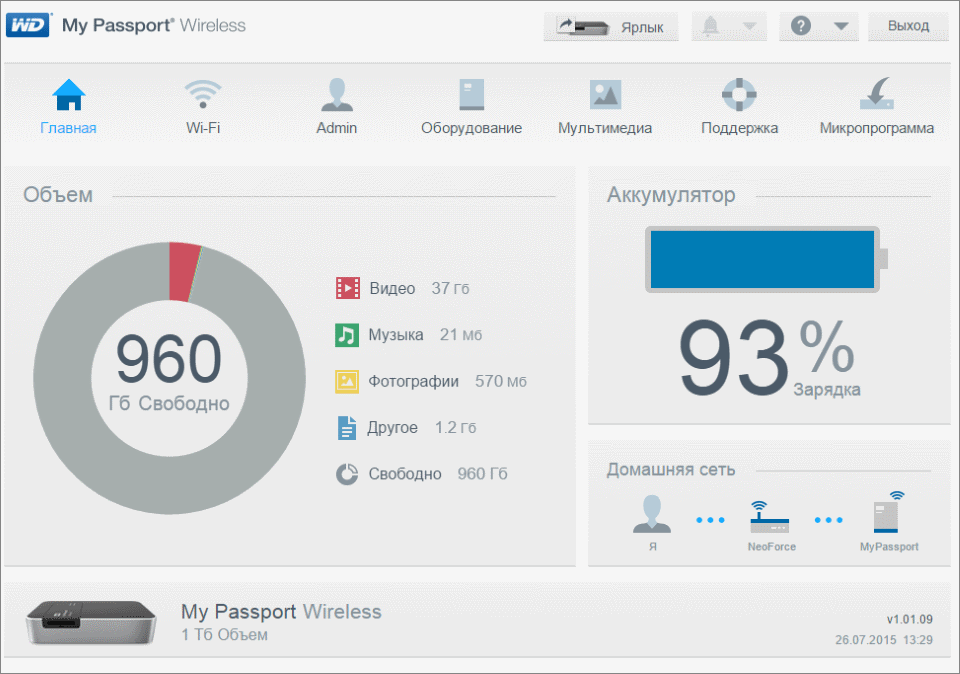
Task: Expand the help question mark dropdown
Action: 819,26
